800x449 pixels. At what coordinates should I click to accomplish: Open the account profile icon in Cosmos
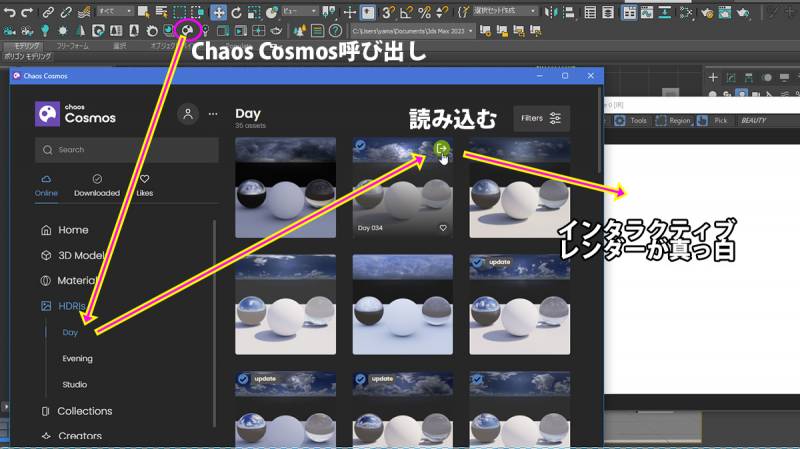point(188,114)
